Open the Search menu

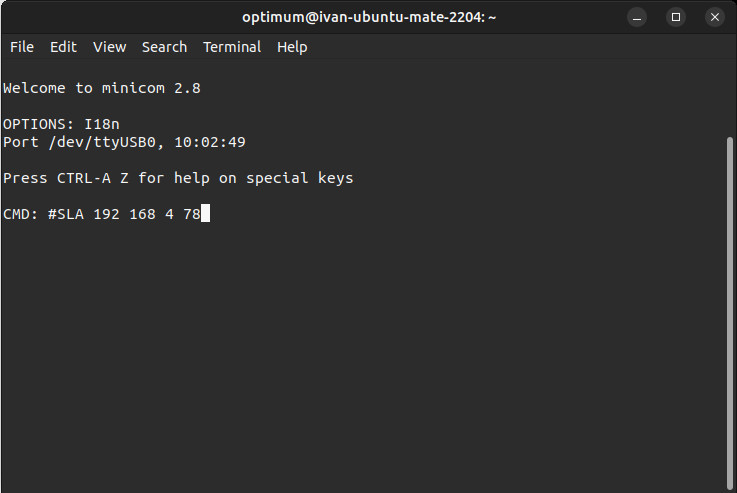164,47
